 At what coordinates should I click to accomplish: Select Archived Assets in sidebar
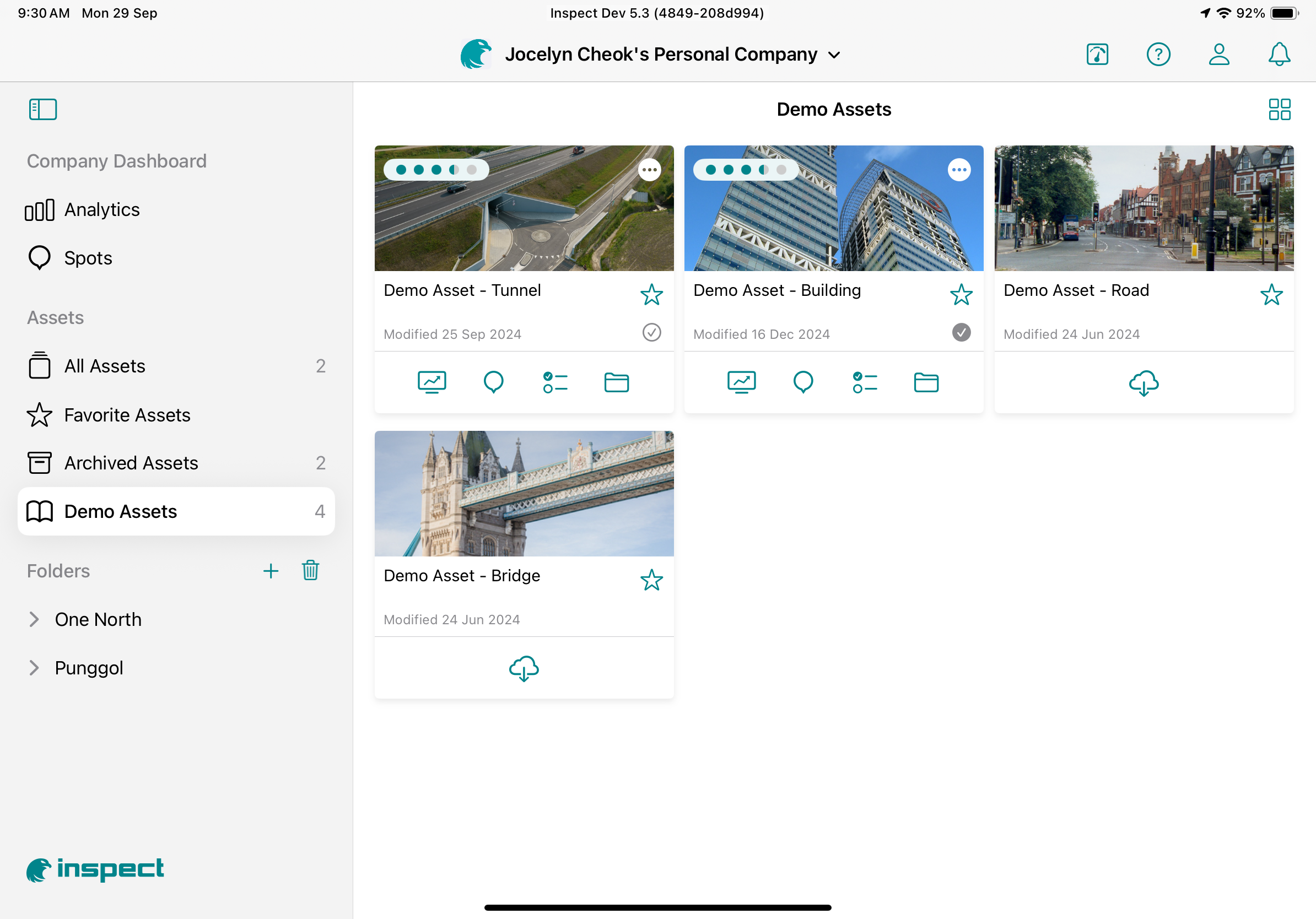point(131,463)
